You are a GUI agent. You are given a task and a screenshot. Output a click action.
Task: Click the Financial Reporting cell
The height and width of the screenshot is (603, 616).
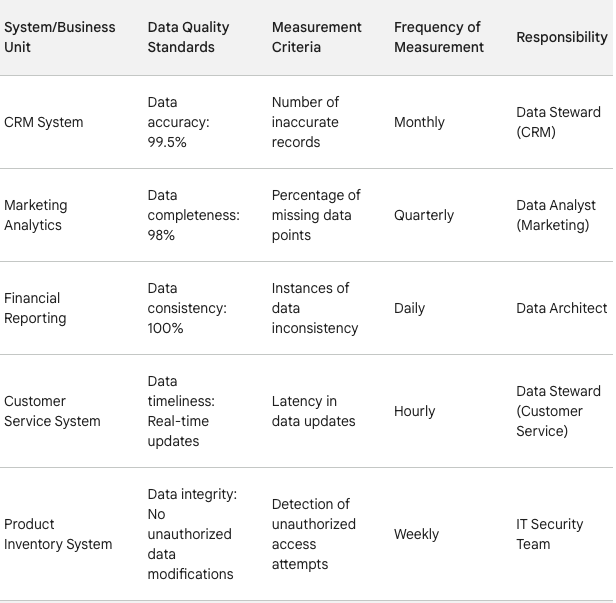pos(35,308)
